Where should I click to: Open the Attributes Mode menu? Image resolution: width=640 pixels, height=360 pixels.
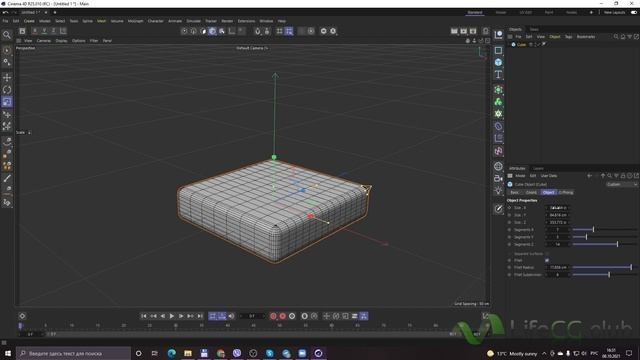520,176
